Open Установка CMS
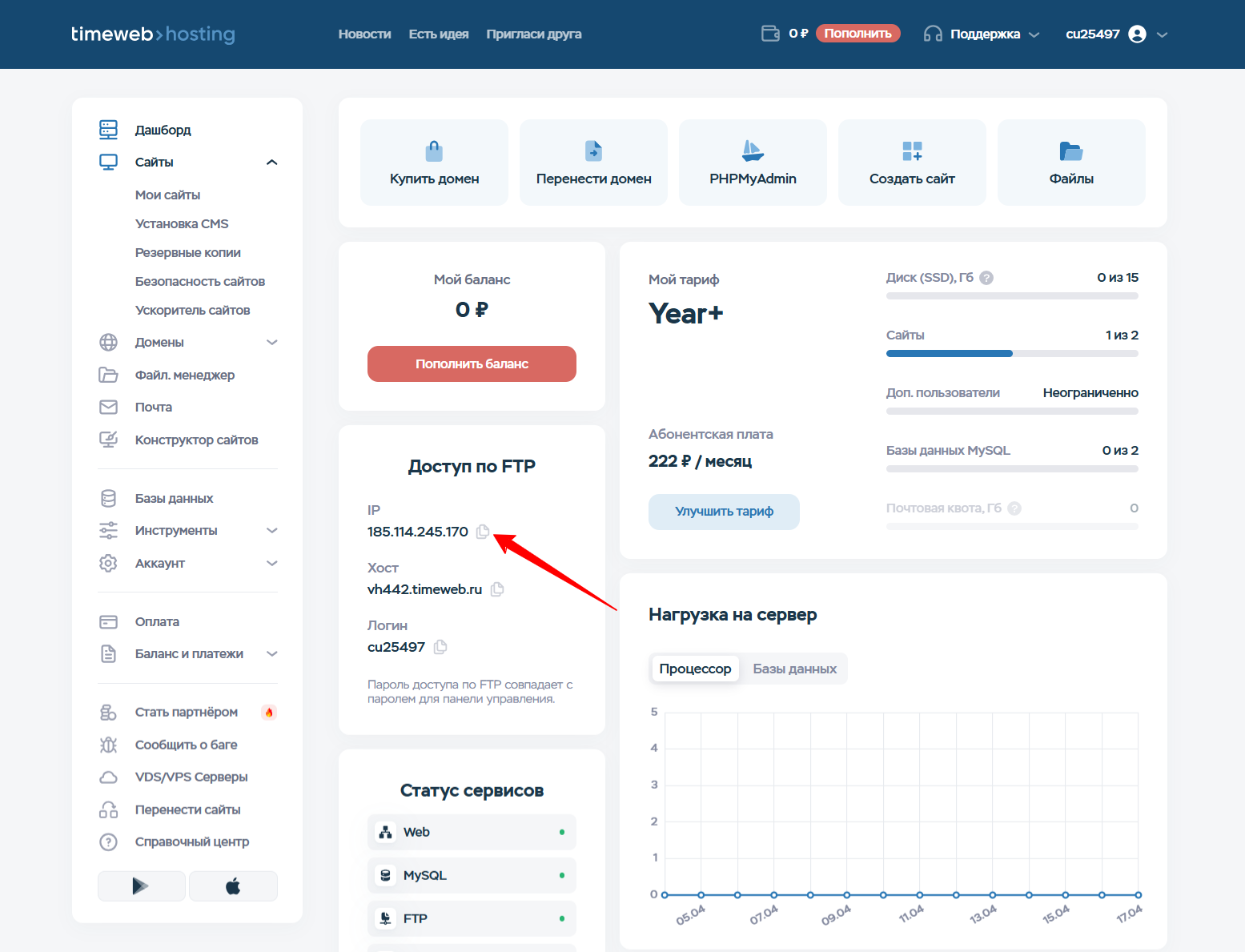Image resolution: width=1245 pixels, height=952 pixels. (182, 224)
